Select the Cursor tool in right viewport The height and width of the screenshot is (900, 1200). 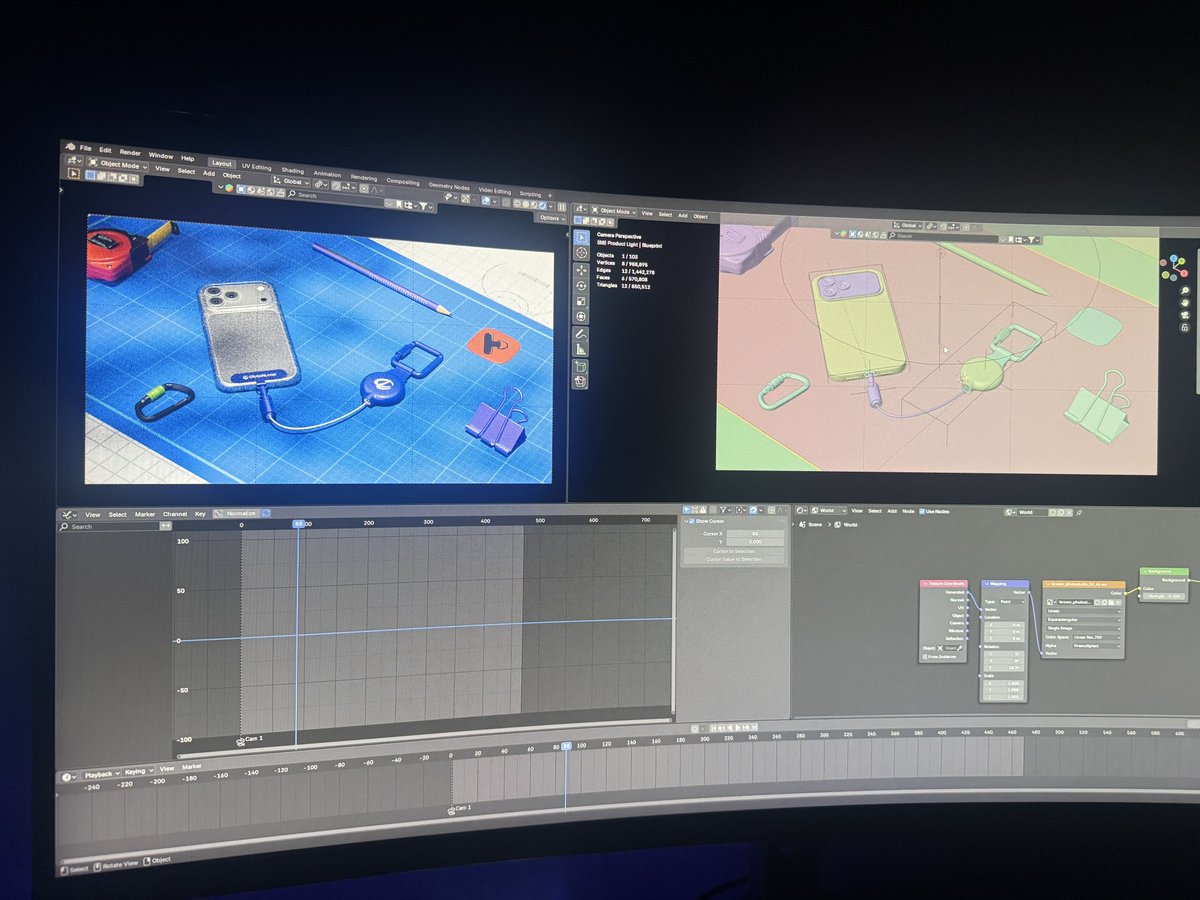point(581,253)
